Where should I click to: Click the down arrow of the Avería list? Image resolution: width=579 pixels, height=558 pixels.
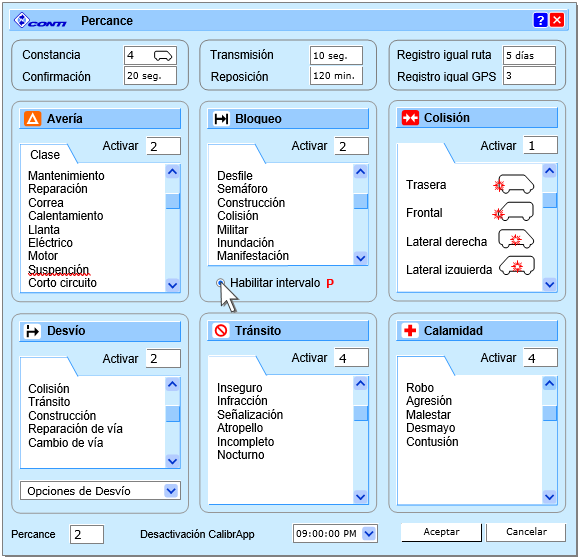point(172,285)
